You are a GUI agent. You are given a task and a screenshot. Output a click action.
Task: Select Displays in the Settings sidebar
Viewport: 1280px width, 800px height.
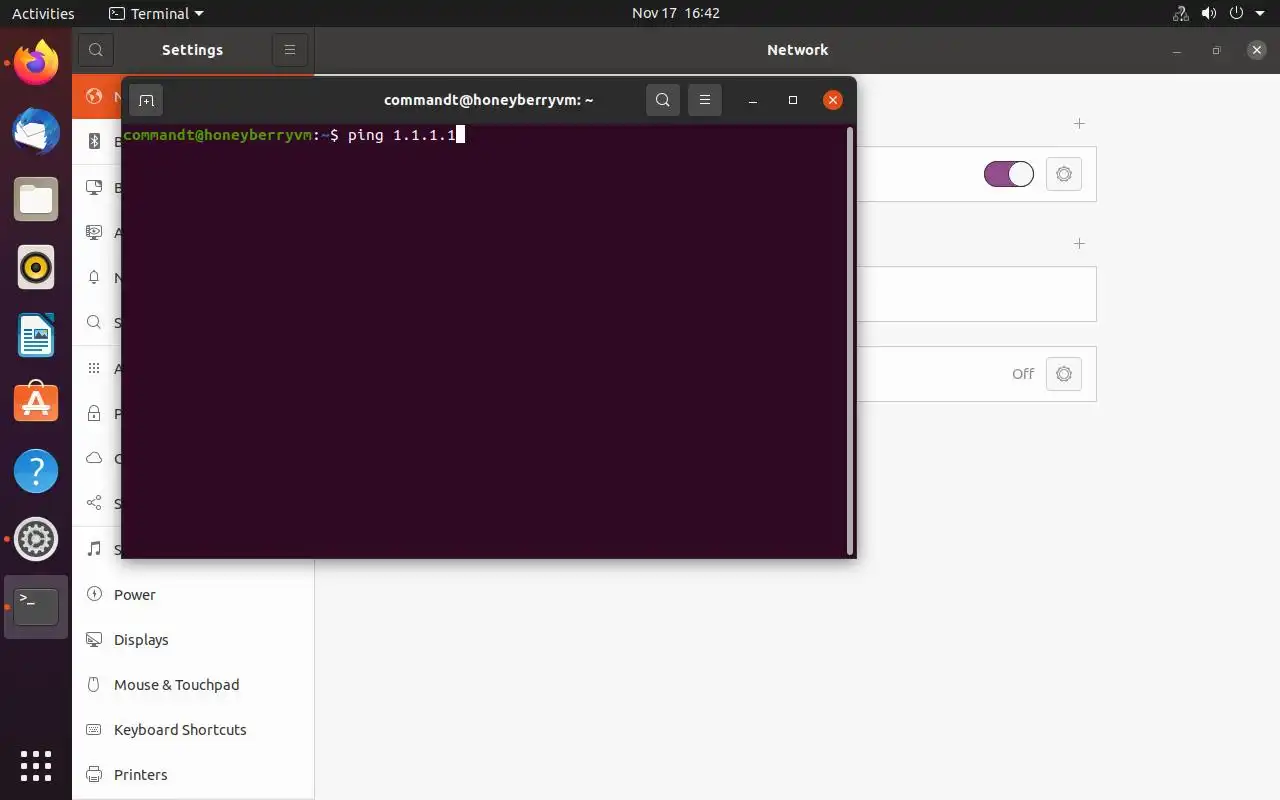(x=193, y=639)
